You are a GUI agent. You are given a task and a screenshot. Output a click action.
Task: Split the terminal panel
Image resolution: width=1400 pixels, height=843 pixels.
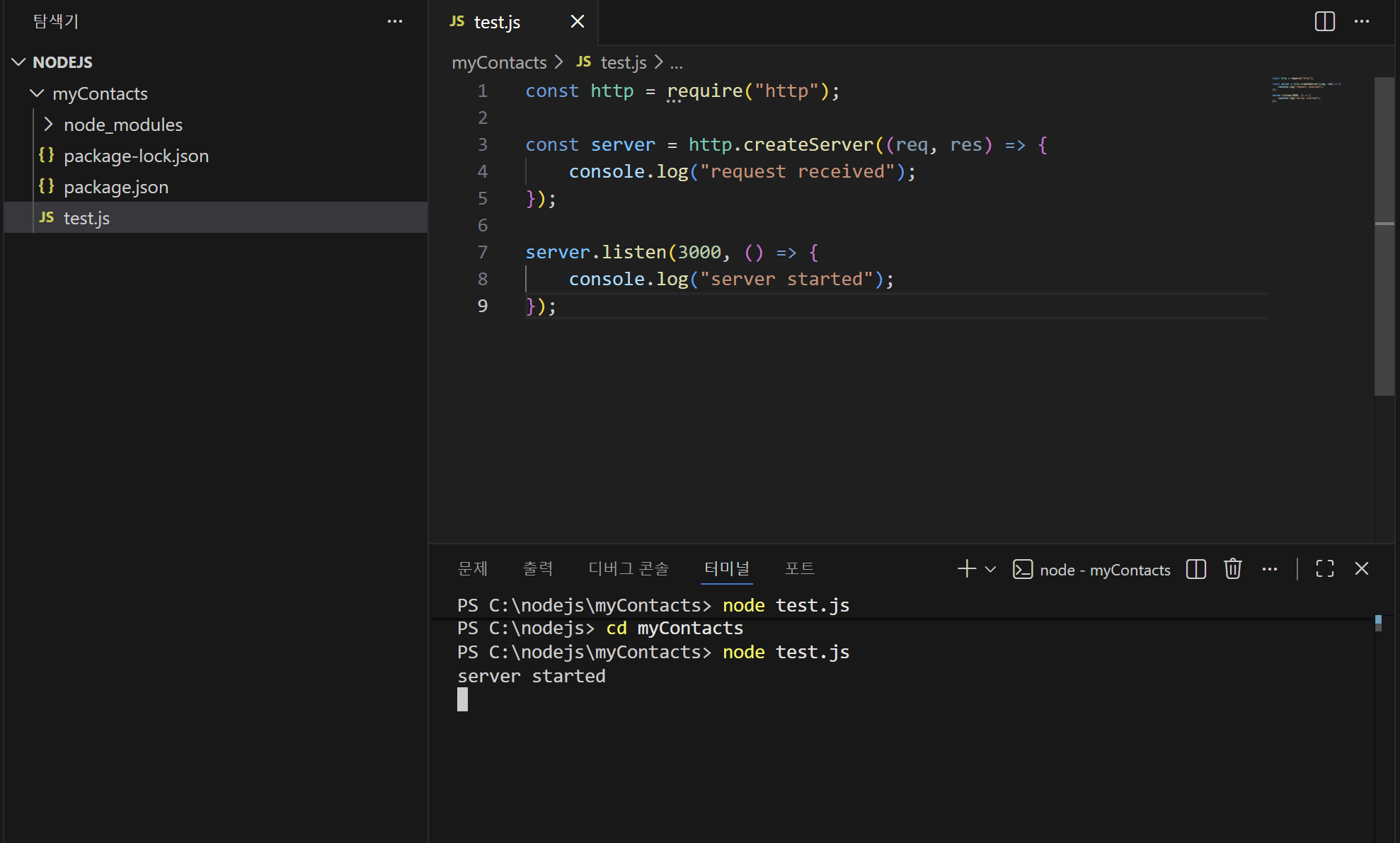click(x=1196, y=569)
